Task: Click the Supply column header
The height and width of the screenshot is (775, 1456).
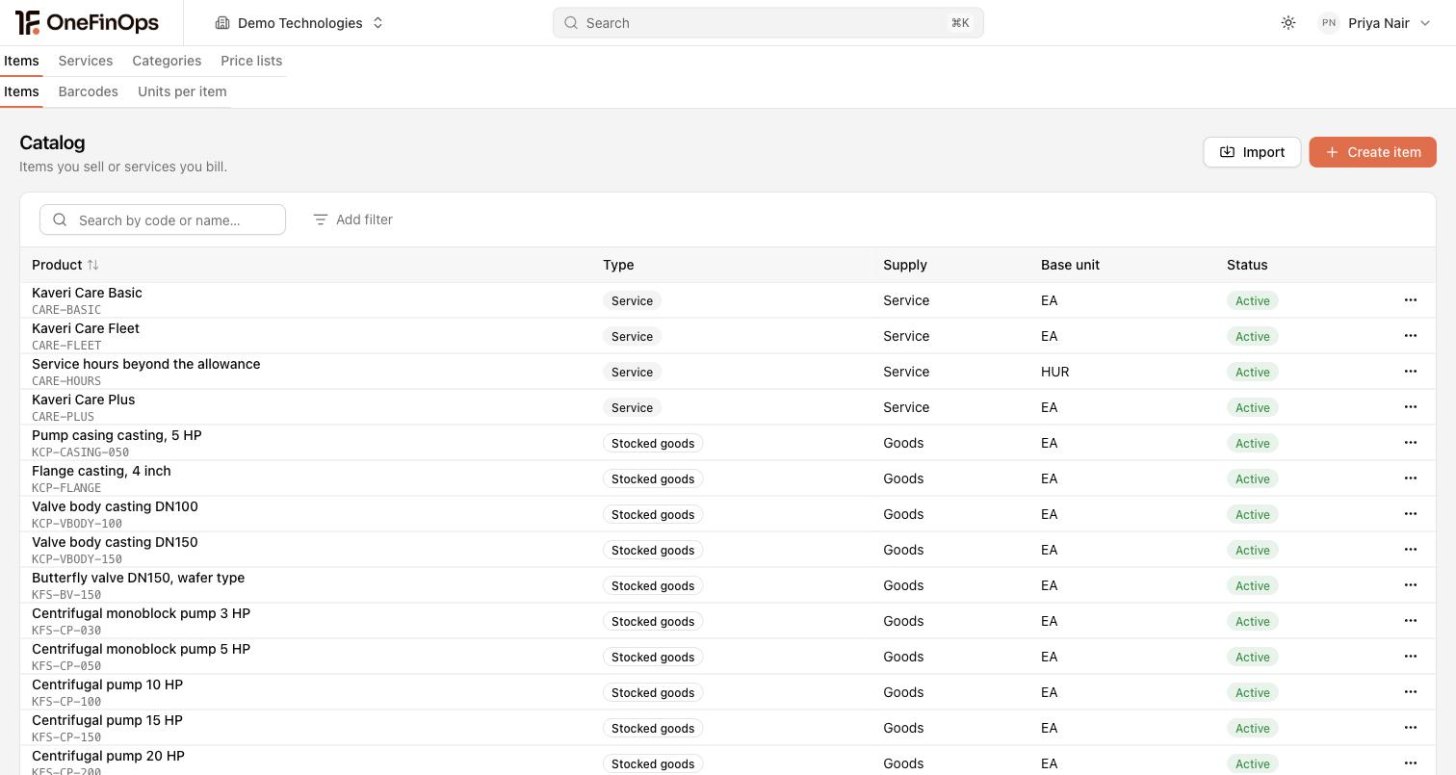Action: 905,265
